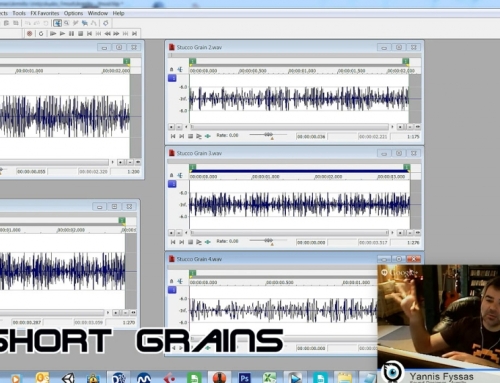Select the Envelope tool in toolbar
500x383 pixels.
pyautogui.click(x=94, y=23)
